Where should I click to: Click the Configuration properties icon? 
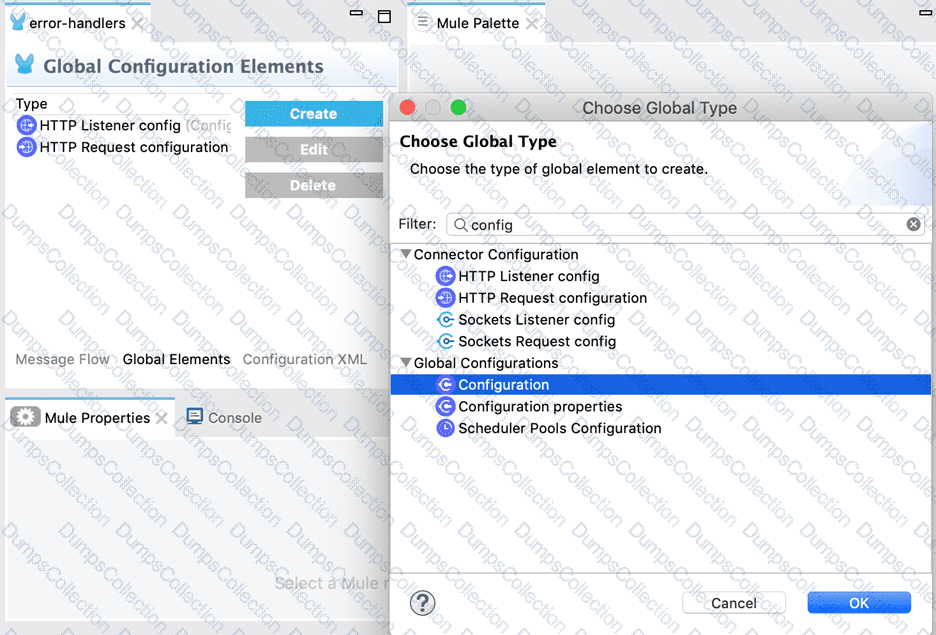(x=446, y=407)
